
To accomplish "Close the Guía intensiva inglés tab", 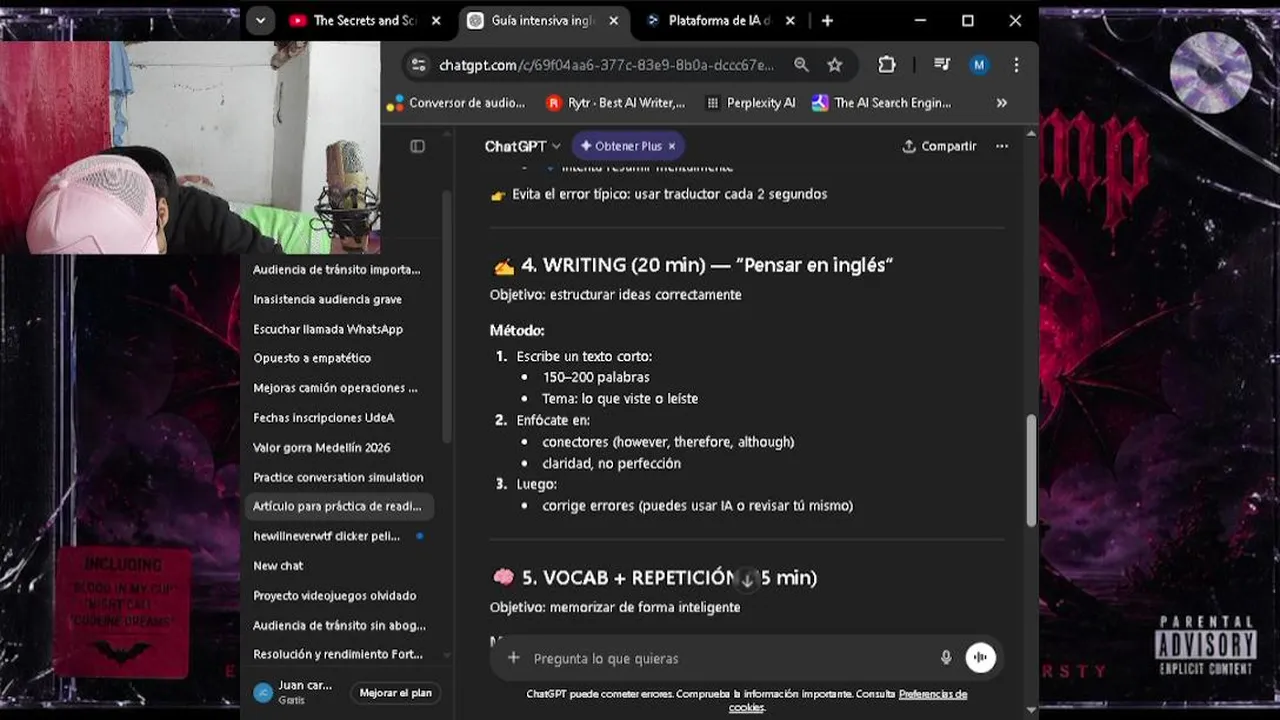I will coord(613,20).
